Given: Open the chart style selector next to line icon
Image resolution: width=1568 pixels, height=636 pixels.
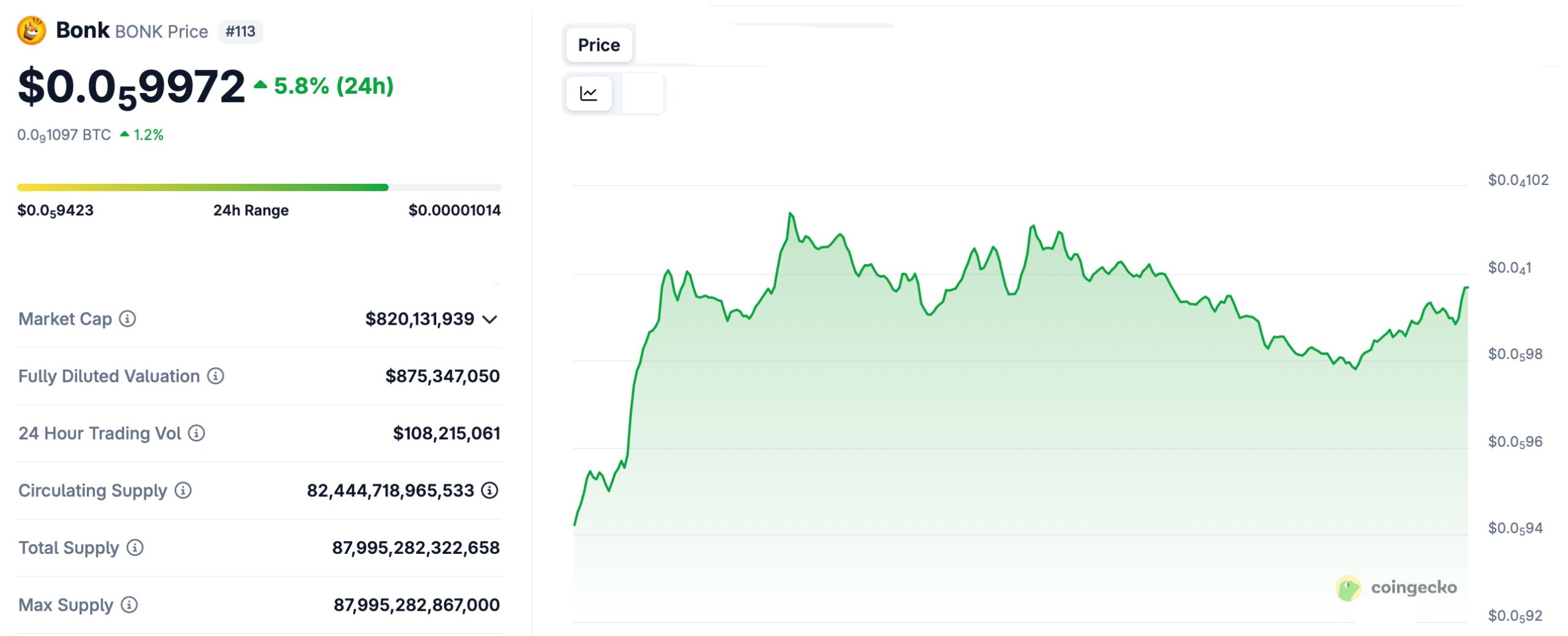Looking at the screenshot, I should coord(642,93).
